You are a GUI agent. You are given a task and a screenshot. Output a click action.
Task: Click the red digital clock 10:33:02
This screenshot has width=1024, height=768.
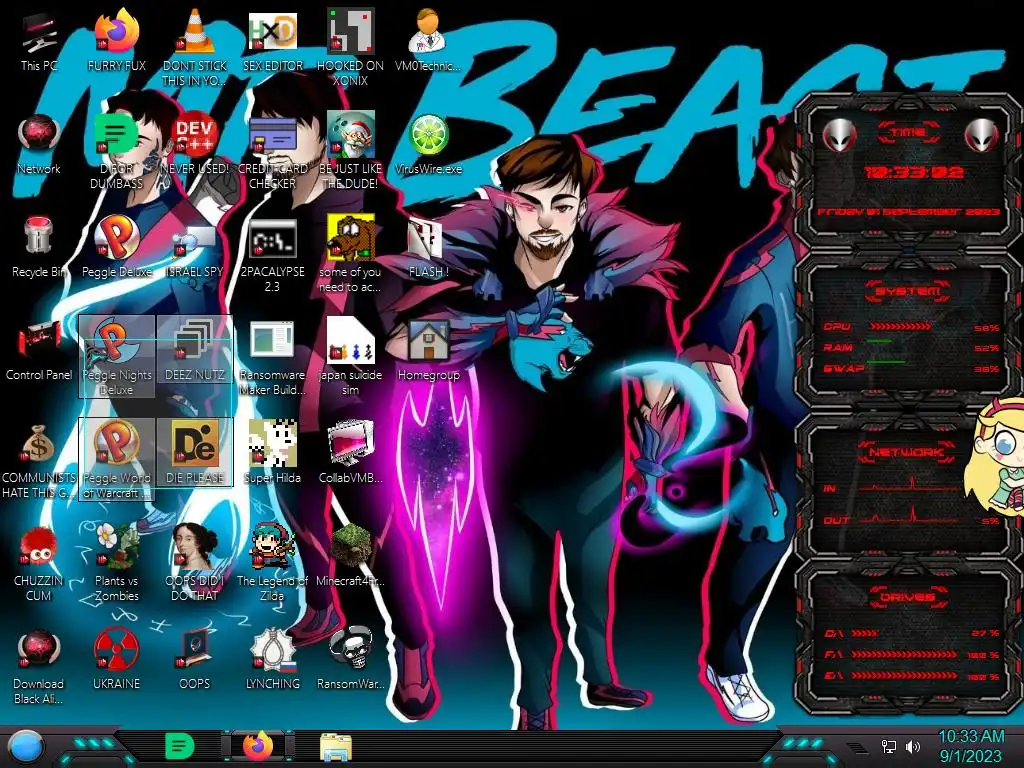(913, 172)
